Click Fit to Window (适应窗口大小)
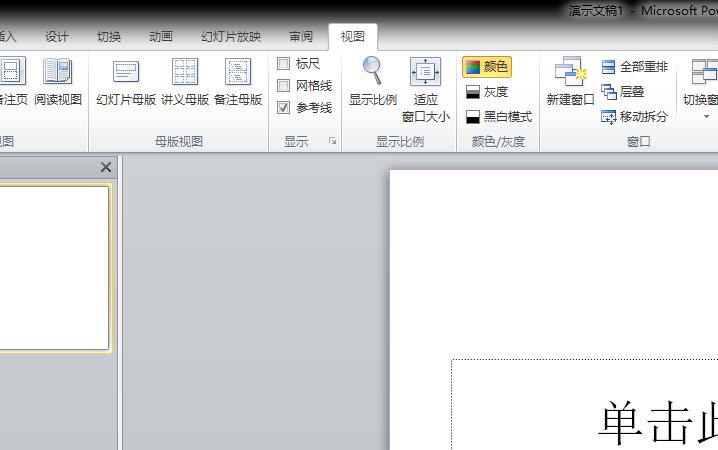Viewport: 718px width, 450px height. (x=425, y=90)
